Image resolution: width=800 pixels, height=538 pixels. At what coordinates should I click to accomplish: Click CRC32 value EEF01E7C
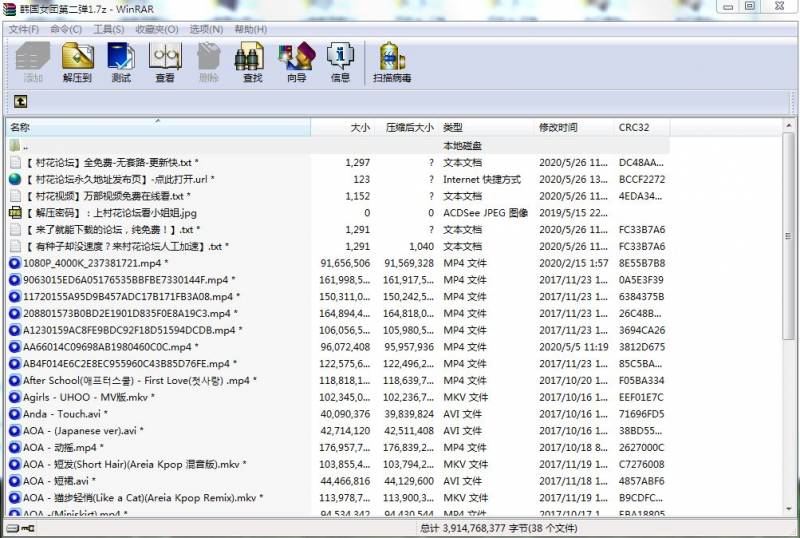[x=641, y=397]
